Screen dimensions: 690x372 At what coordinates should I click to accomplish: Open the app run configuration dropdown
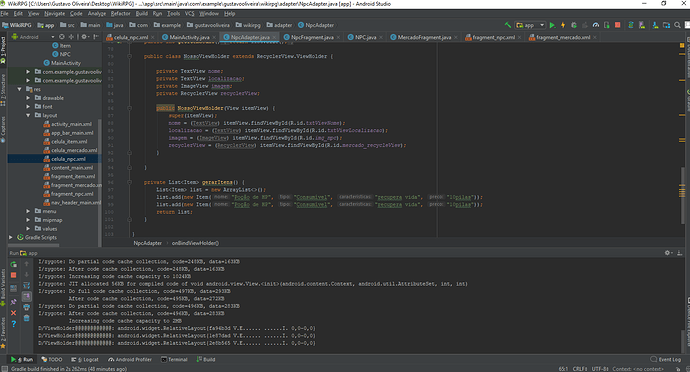click(x=530, y=25)
